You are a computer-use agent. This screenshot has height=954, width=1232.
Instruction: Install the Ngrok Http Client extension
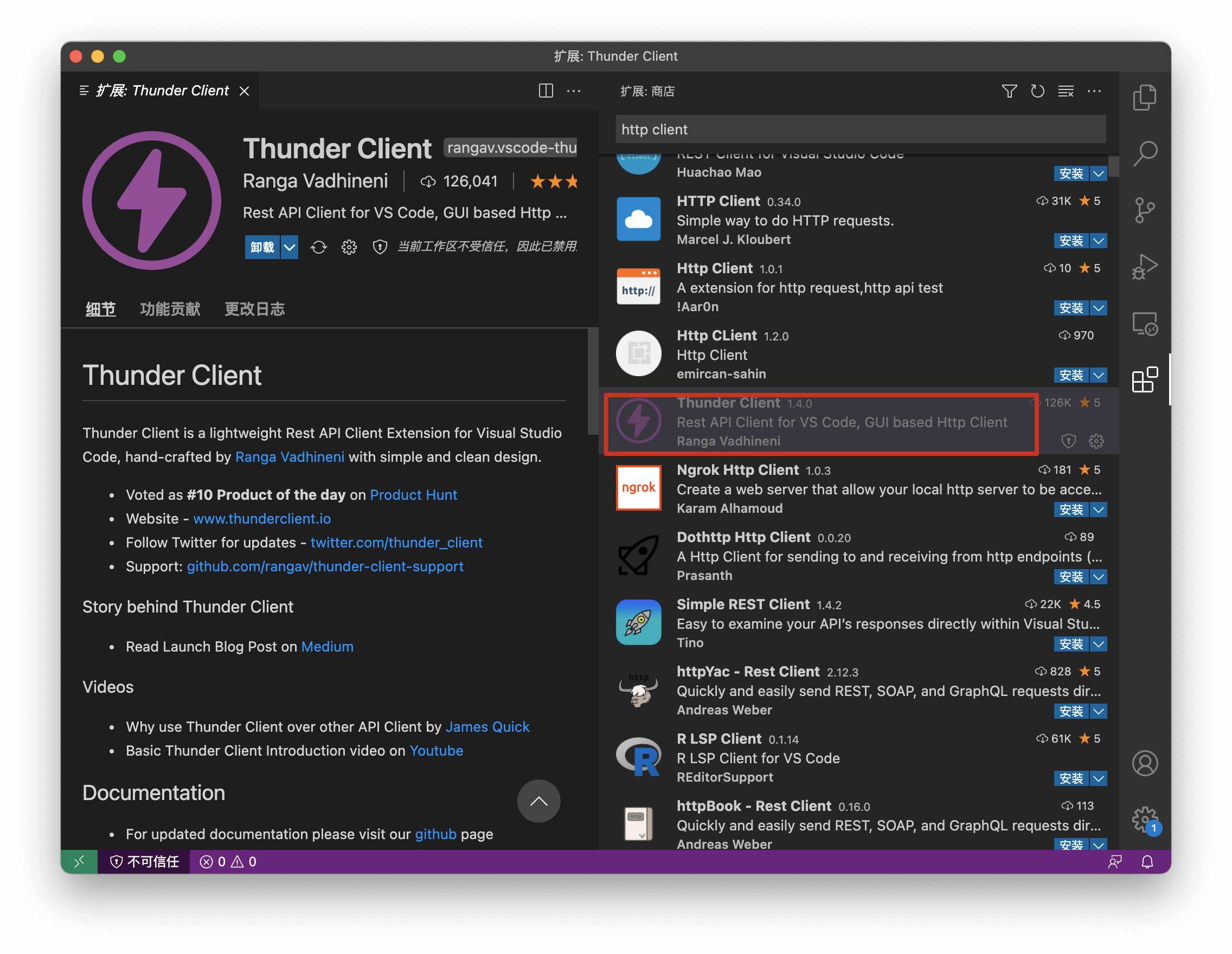click(1070, 510)
